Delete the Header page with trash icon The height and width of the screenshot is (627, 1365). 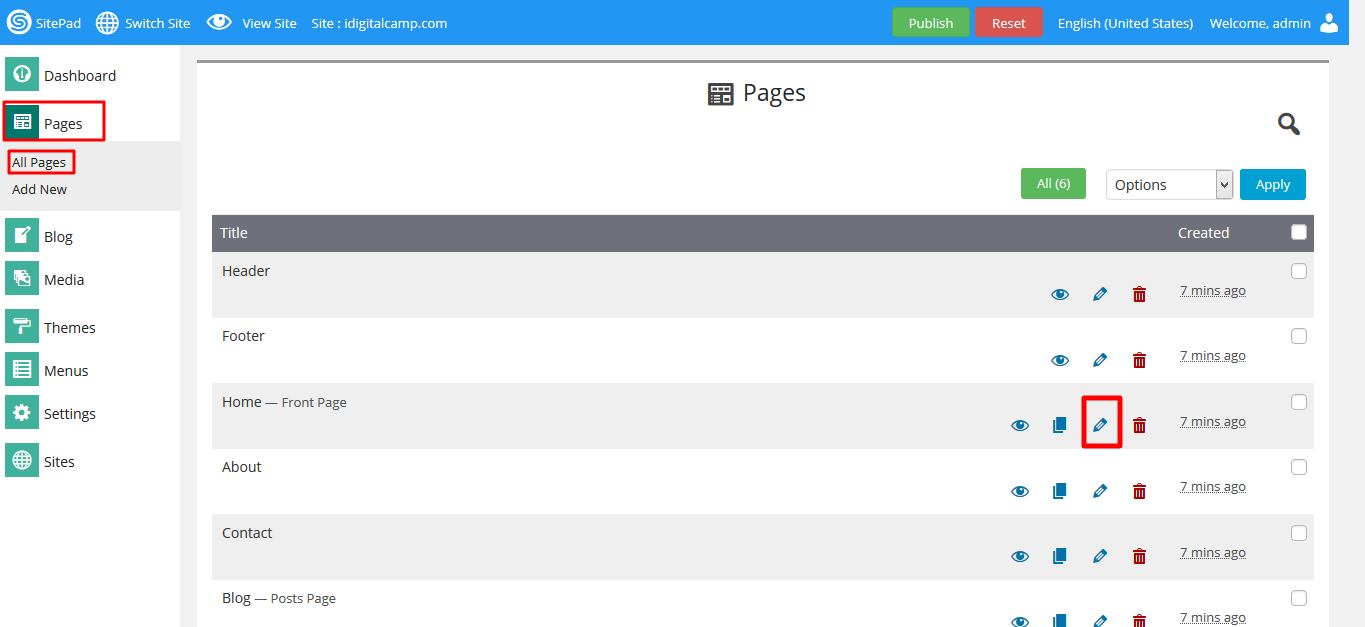tap(1139, 294)
